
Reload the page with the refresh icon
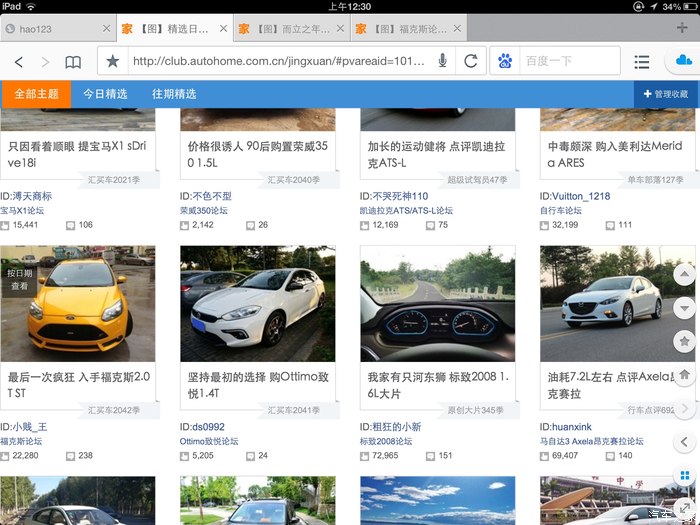click(x=469, y=62)
